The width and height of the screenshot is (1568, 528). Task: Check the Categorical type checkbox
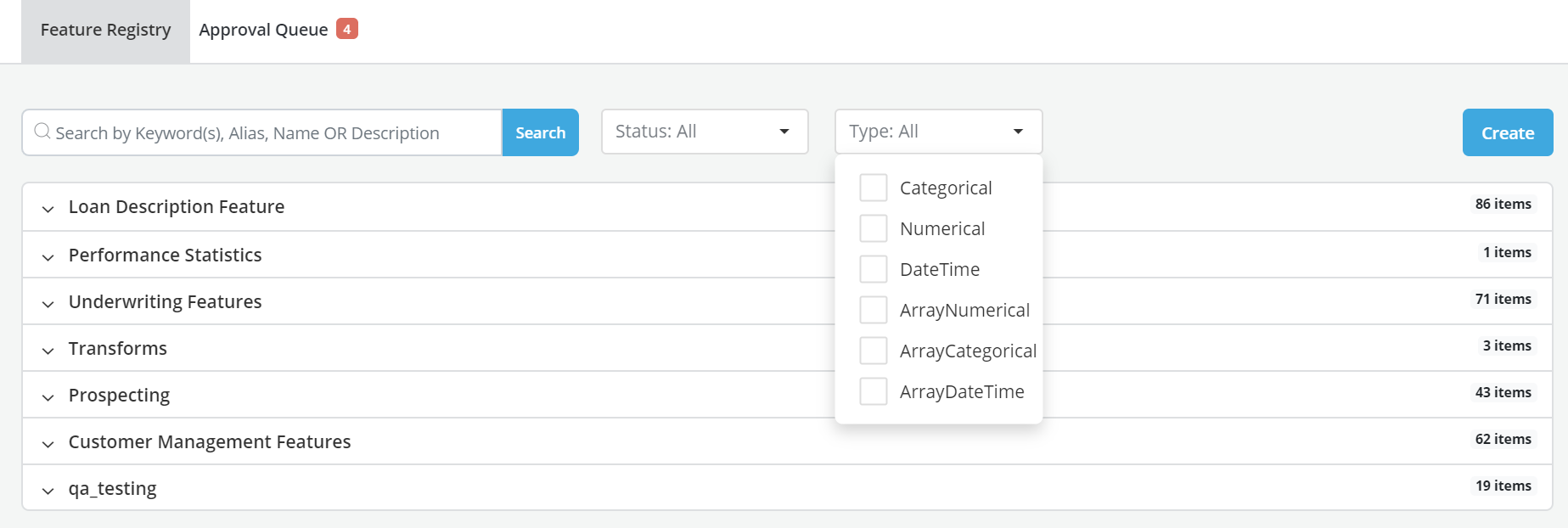(873, 188)
